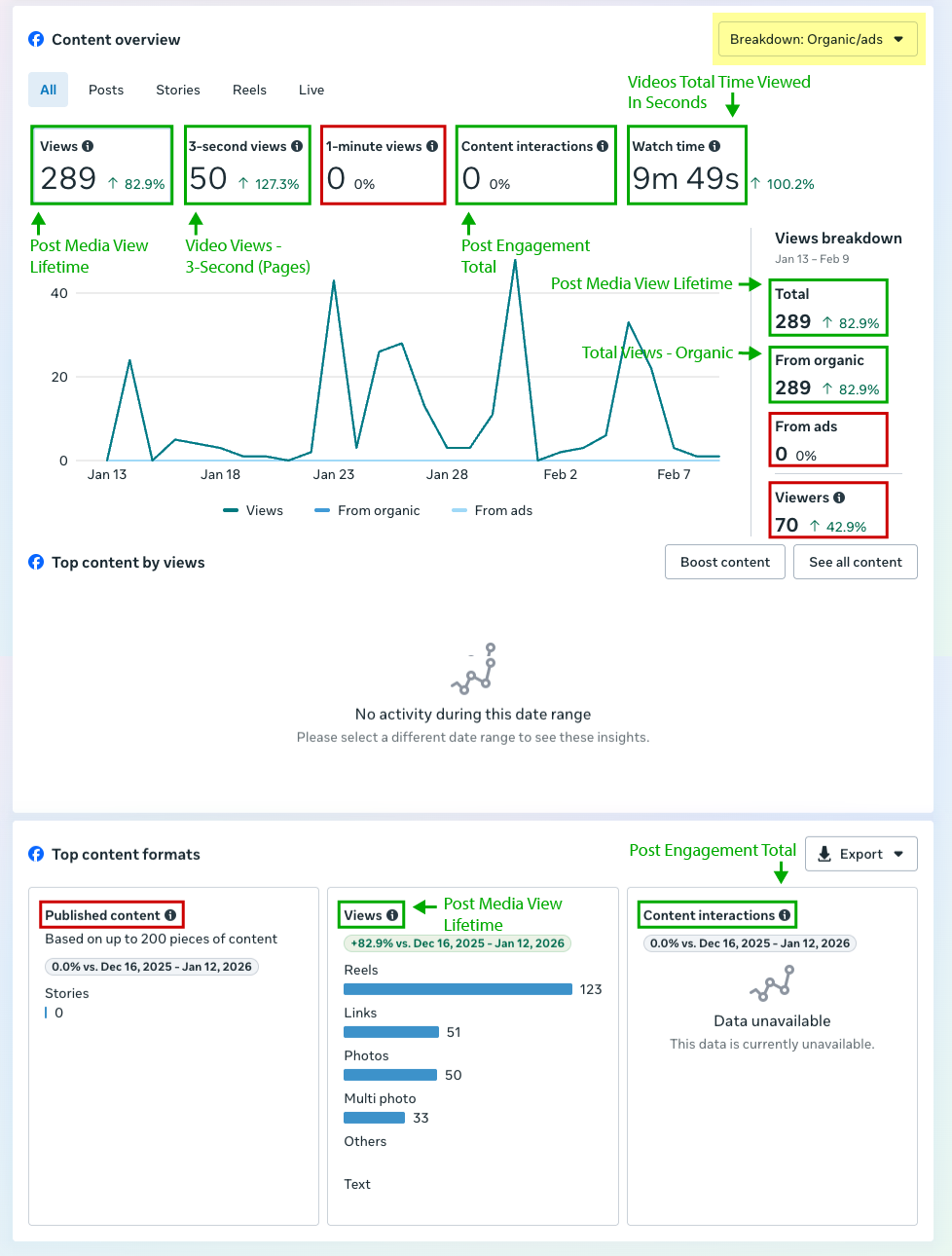Open the Stories tab
The image size is (952, 1256).
[178, 90]
